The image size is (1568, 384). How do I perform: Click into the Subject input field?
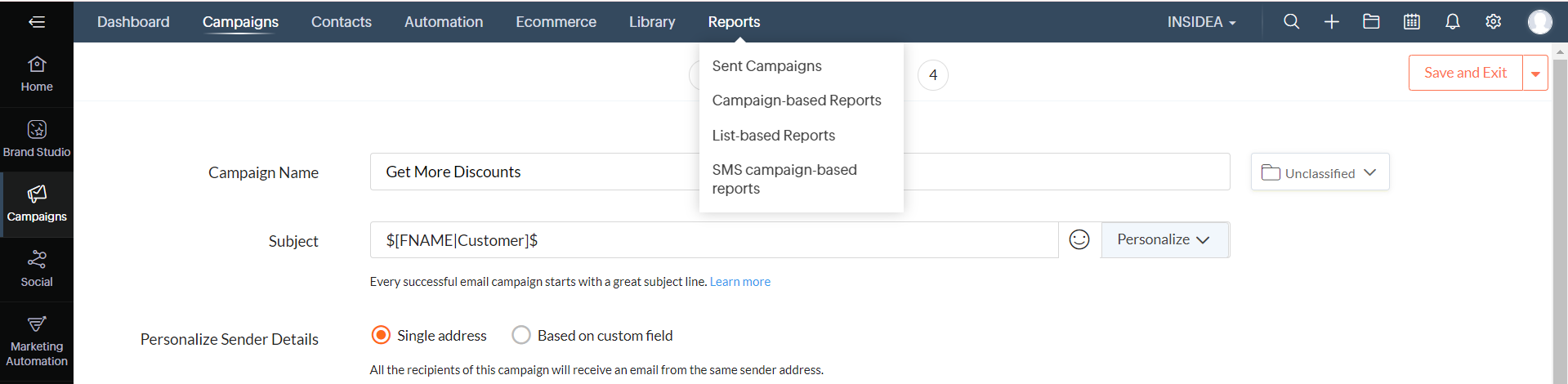[x=714, y=240]
